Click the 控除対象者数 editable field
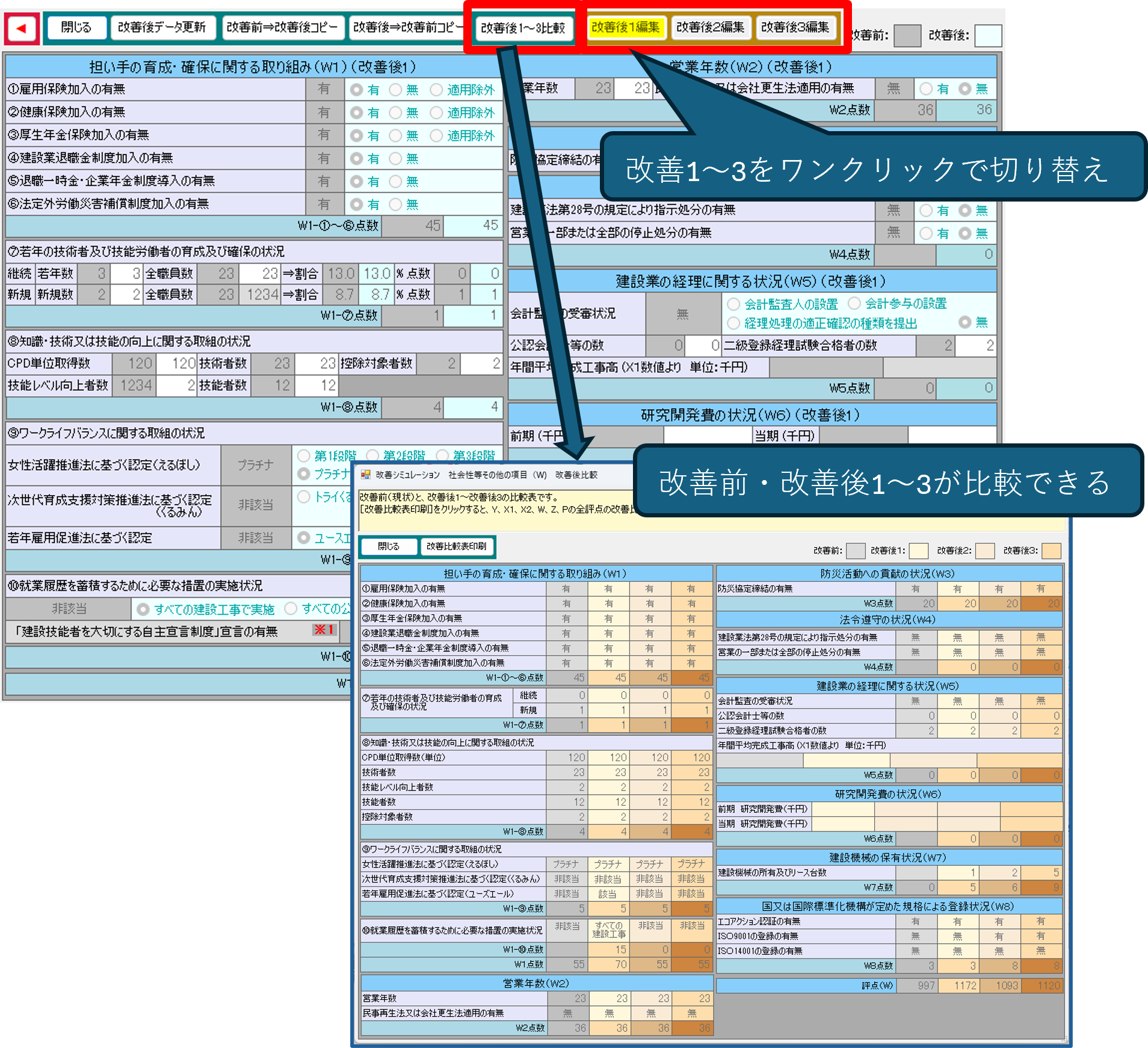 point(481,363)
